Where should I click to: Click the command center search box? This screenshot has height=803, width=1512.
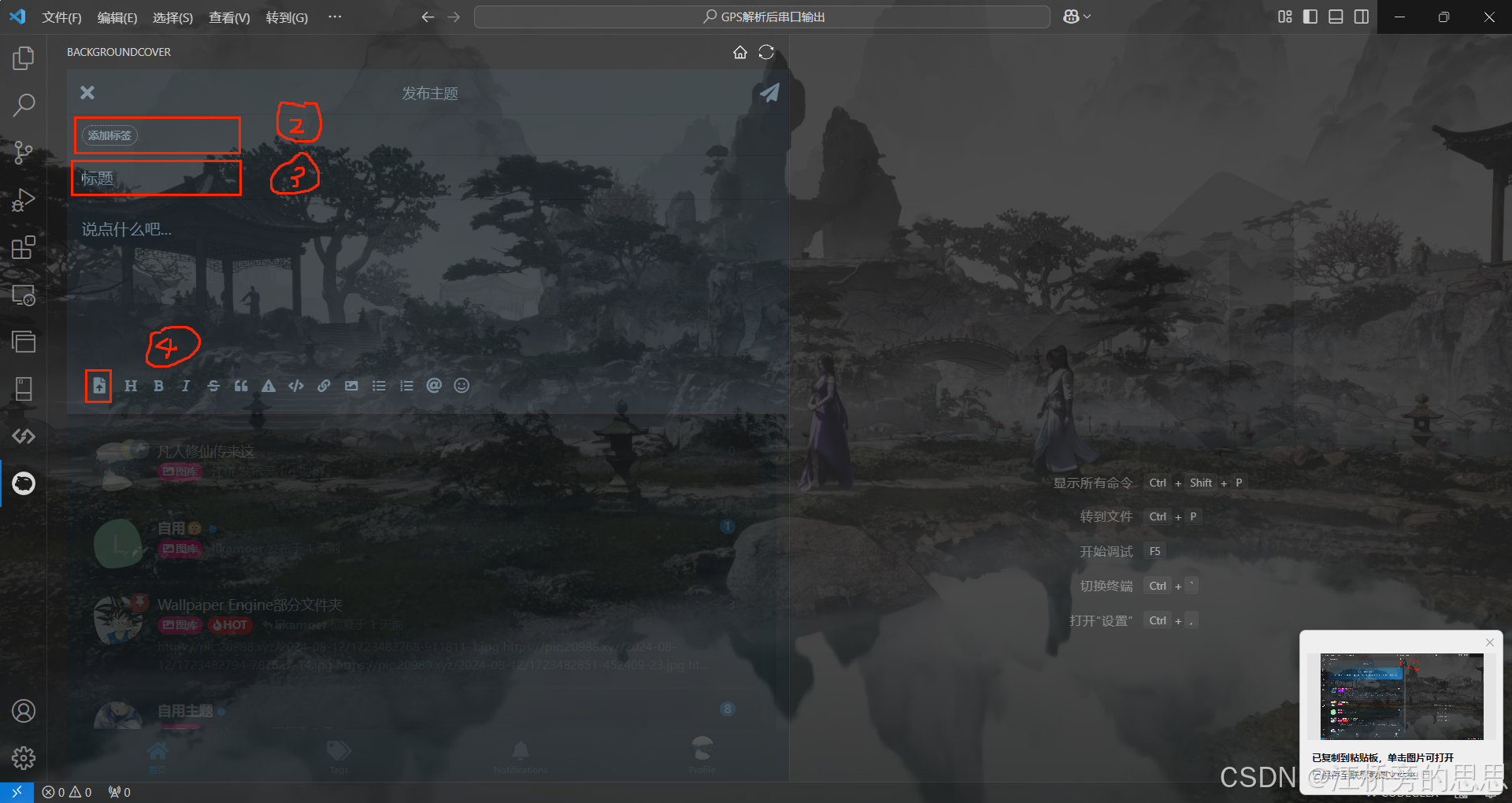[x=762, y=17]
